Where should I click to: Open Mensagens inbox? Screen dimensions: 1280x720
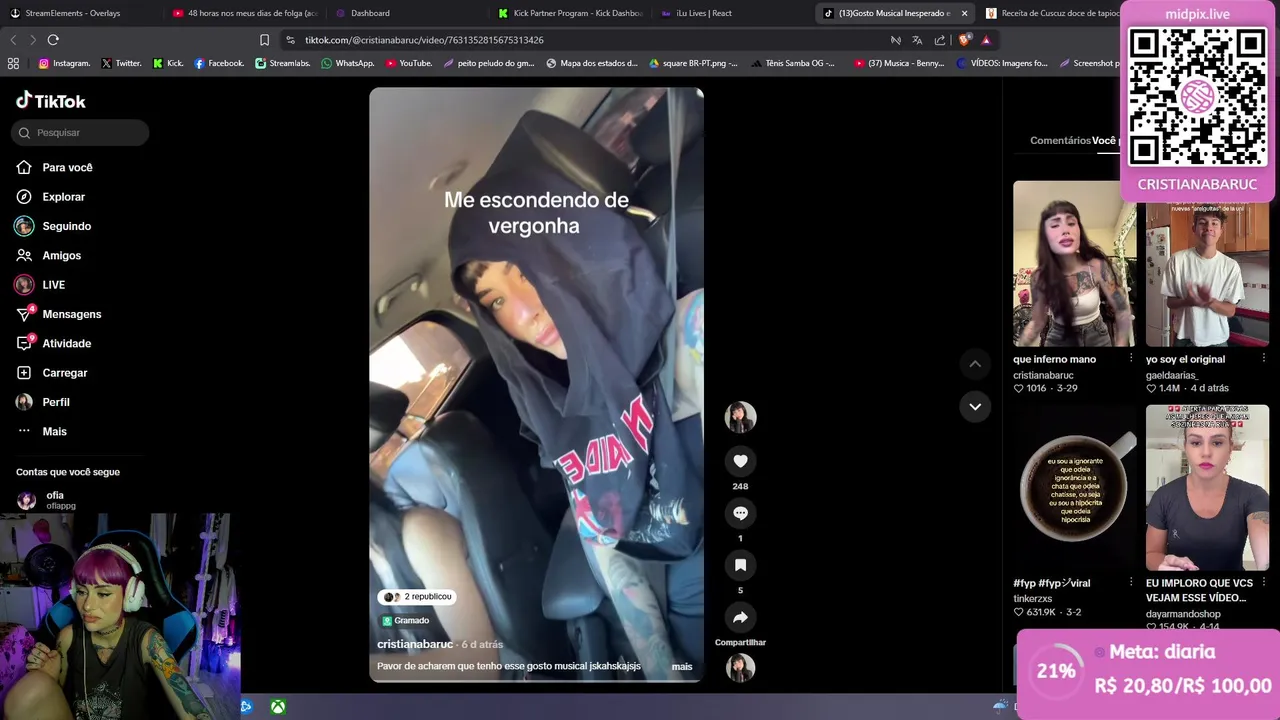pos(59,314)
